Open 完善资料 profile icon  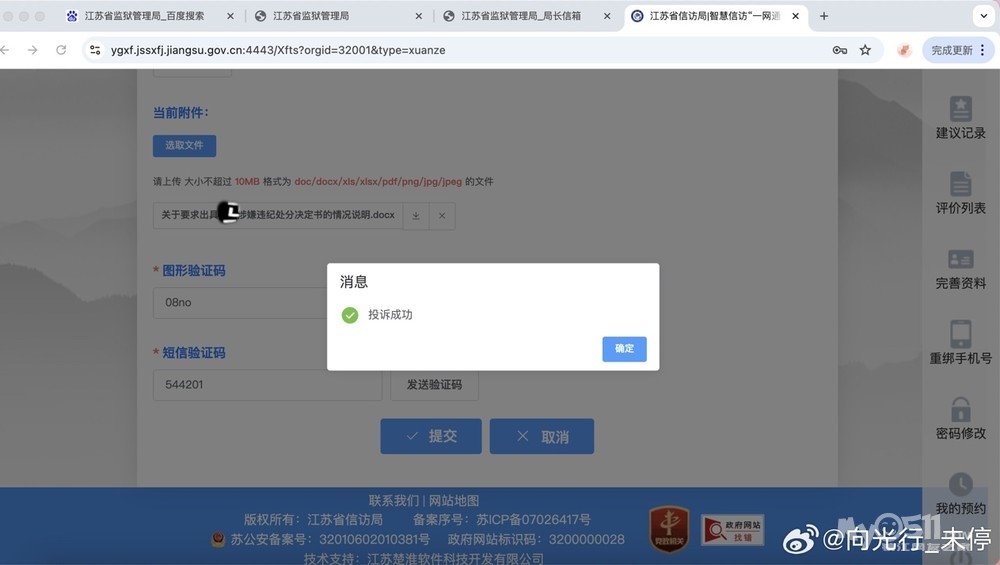[960, 260]
